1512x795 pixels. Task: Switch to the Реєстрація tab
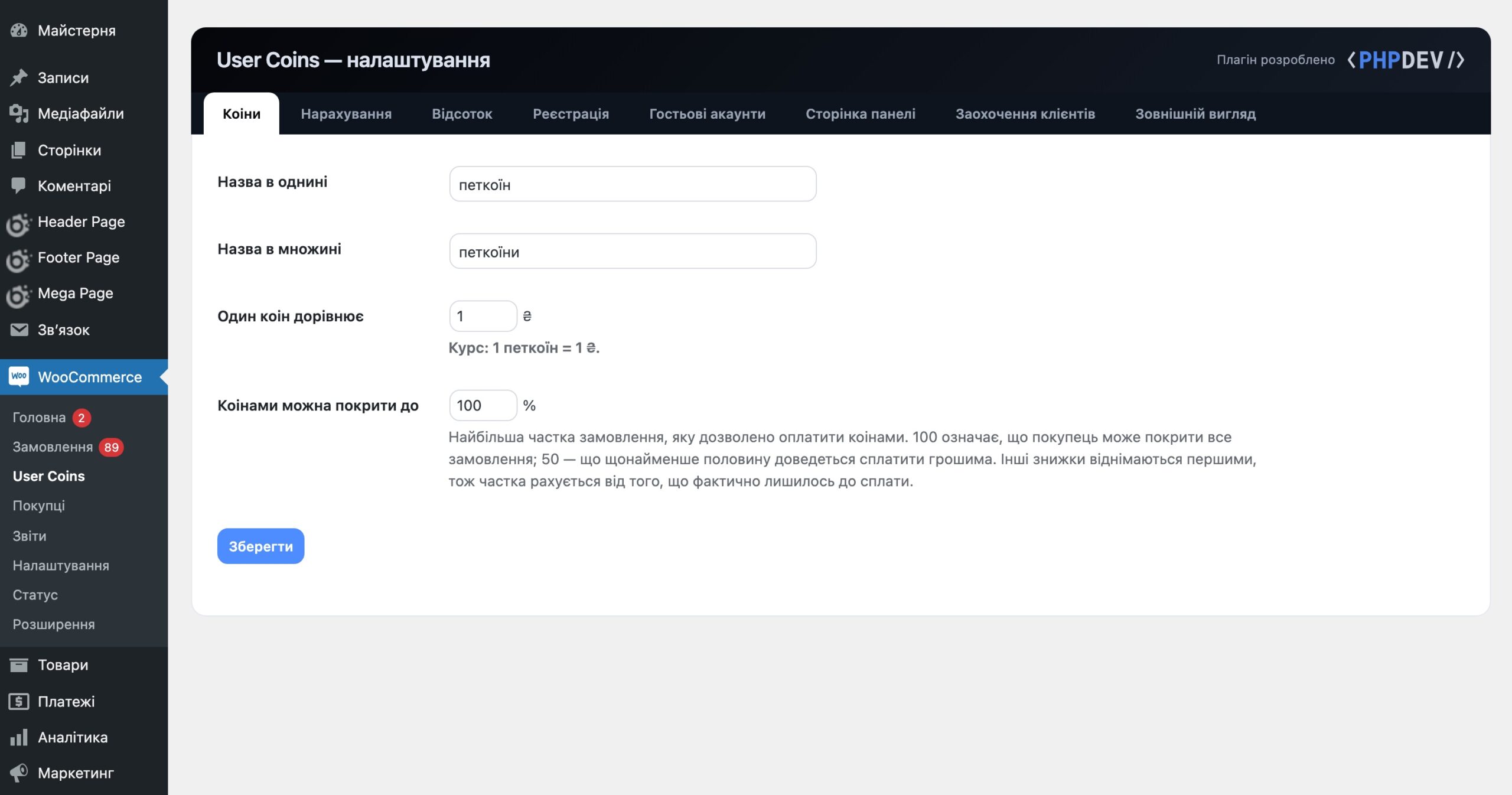(571, 113)
